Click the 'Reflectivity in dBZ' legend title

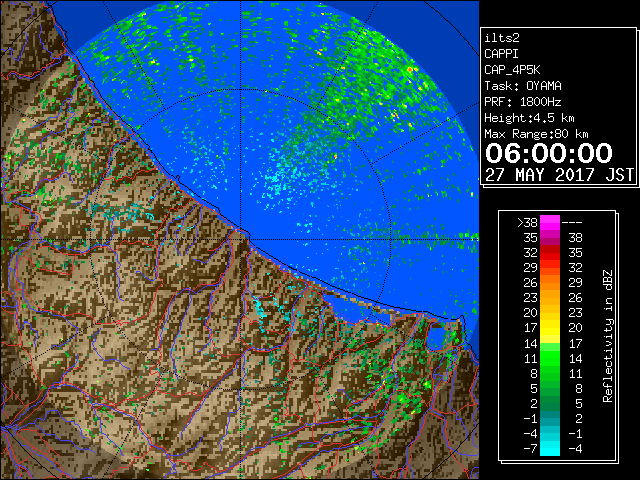[608, 336]
